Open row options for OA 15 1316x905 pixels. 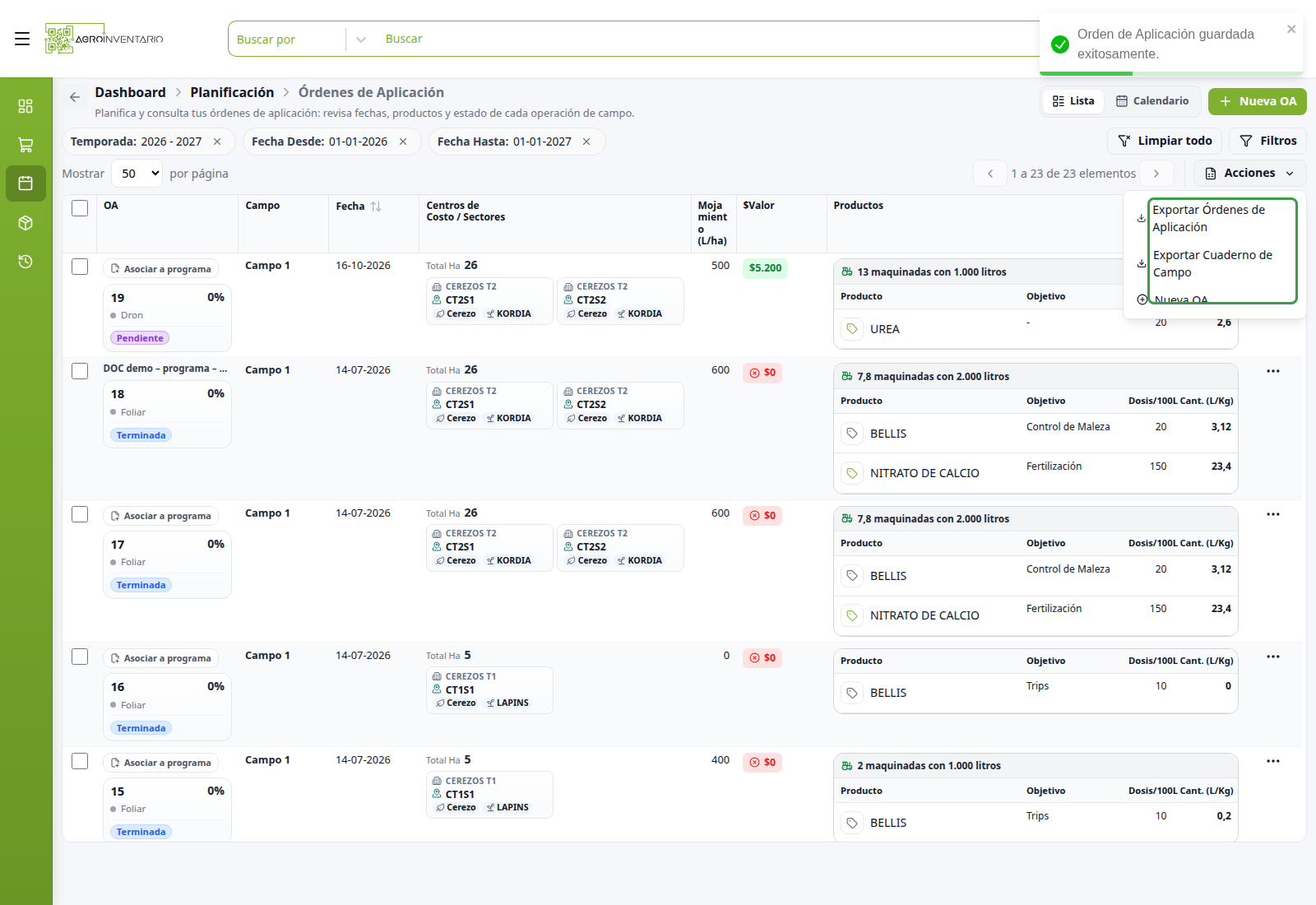coord(1273,761)
